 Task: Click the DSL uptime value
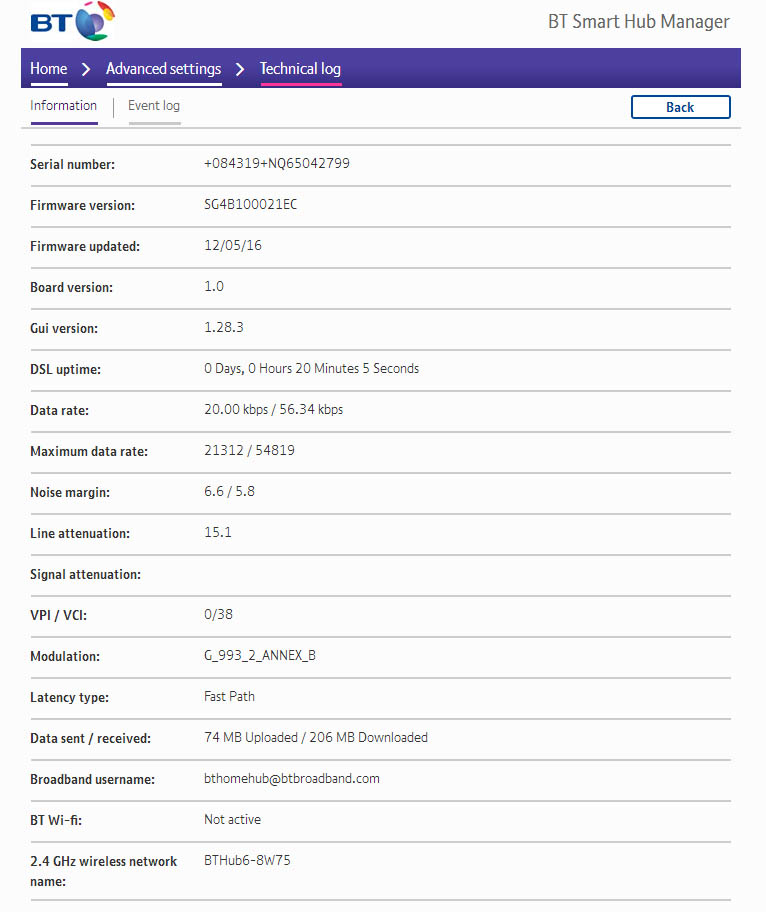click(x=311, y=369)
